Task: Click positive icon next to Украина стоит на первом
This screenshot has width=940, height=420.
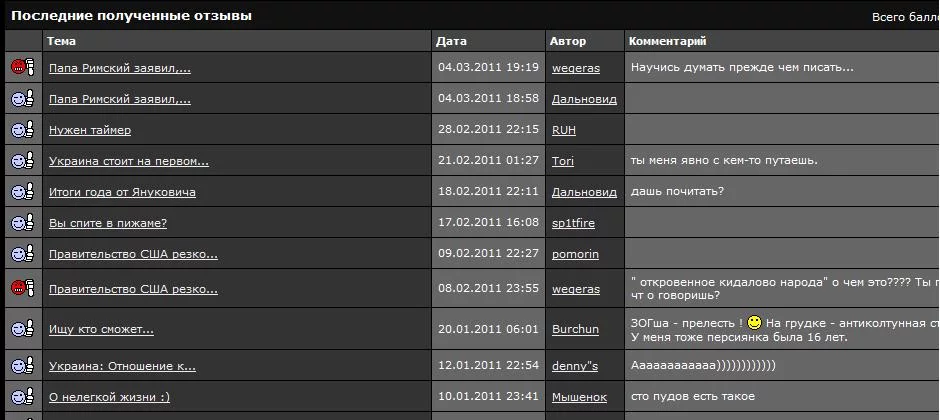Action: (x=22, y=160)
